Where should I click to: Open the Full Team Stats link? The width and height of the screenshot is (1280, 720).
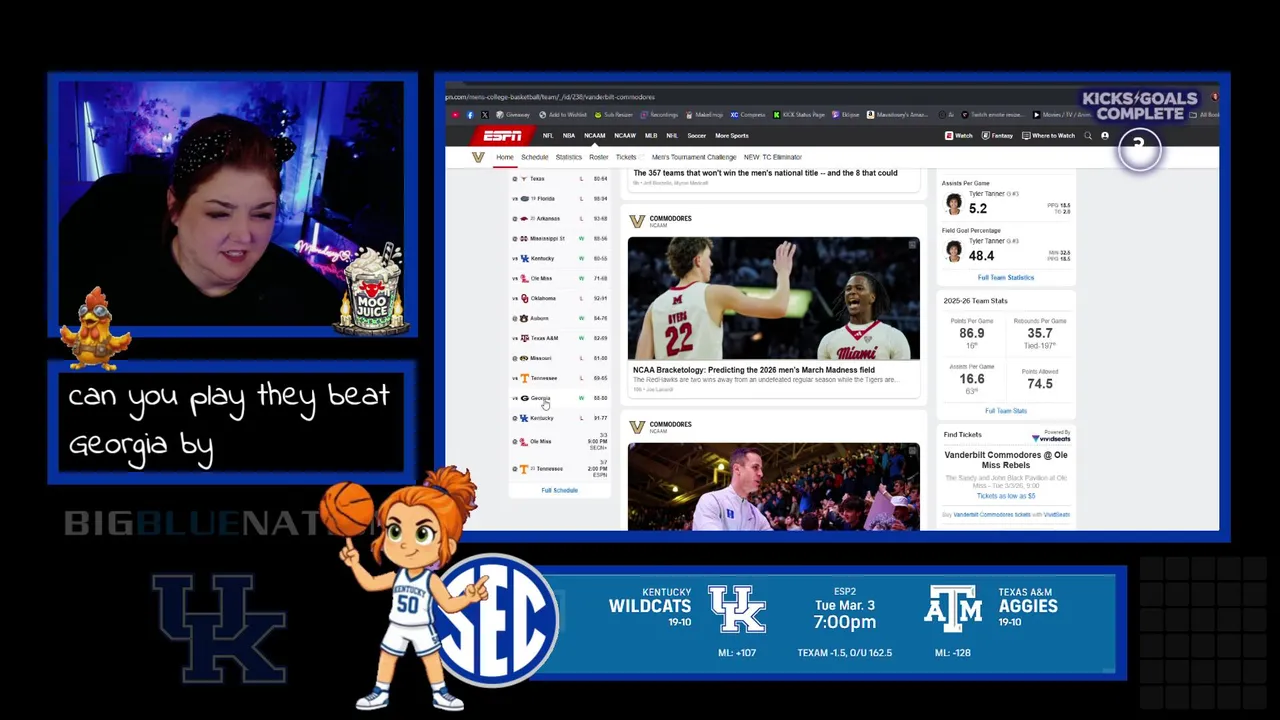[1006, 410]
